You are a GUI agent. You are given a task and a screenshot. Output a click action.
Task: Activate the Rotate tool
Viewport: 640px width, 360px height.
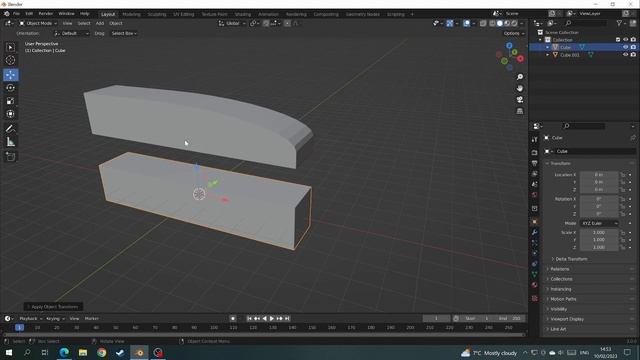pos(11,88)
